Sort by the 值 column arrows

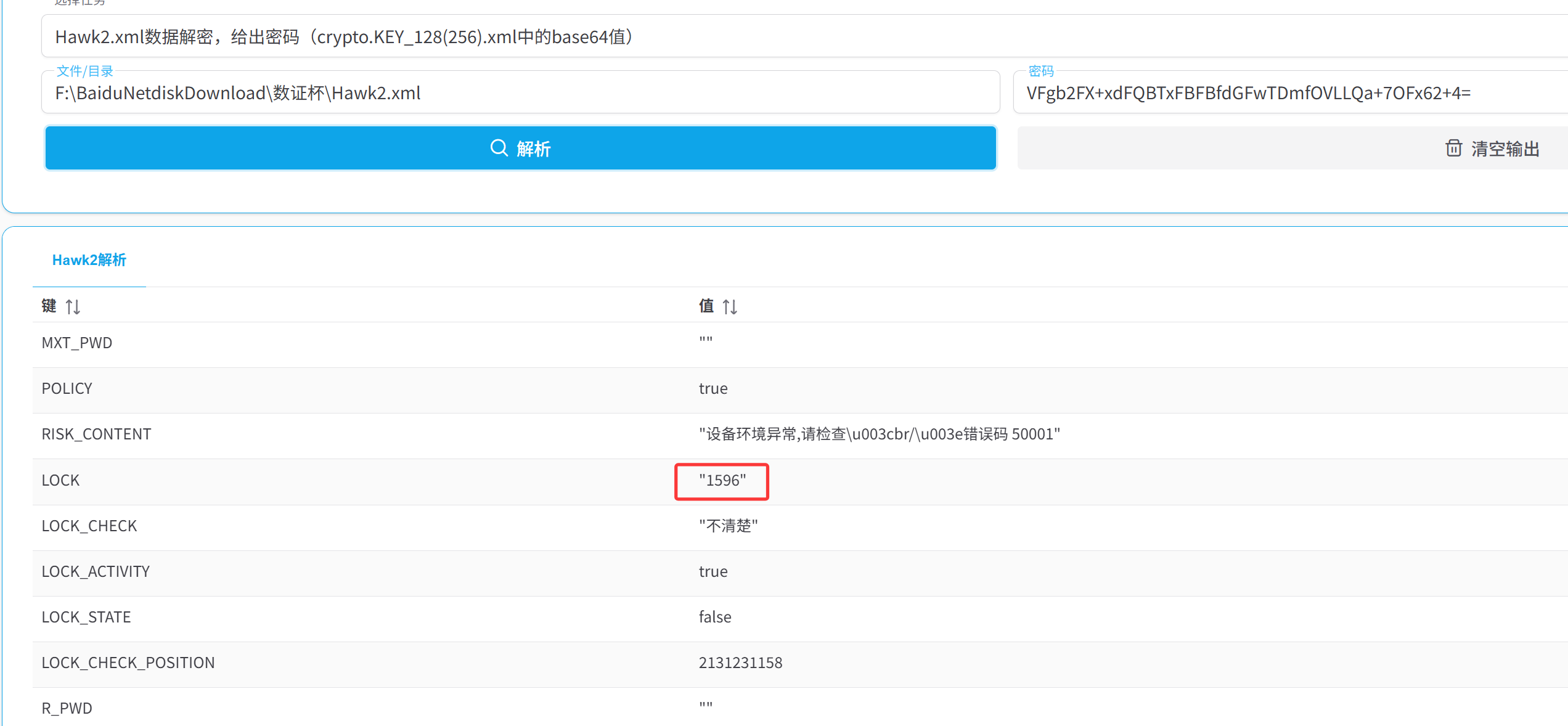click(730, 306)
